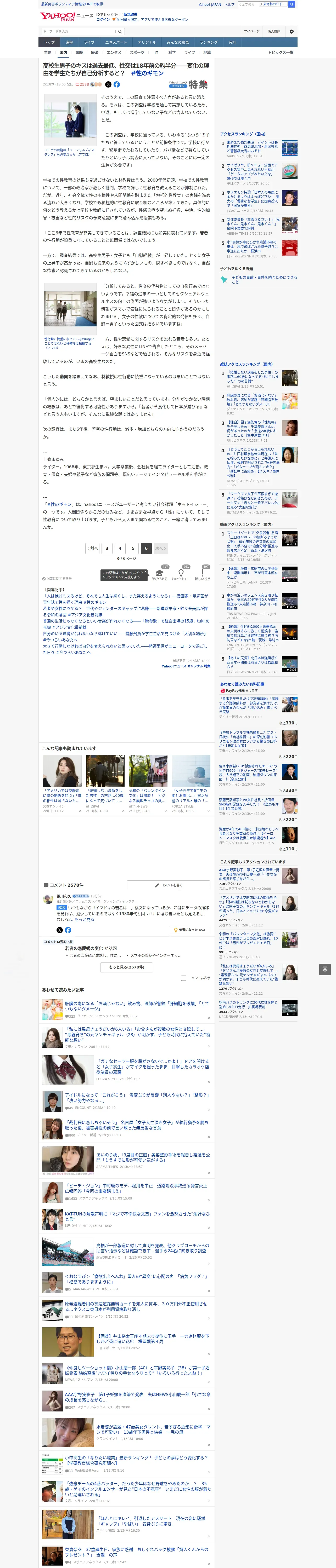
Task: Open settings with the gear icon
Action: pyautogui.click(x=292, y=32)
